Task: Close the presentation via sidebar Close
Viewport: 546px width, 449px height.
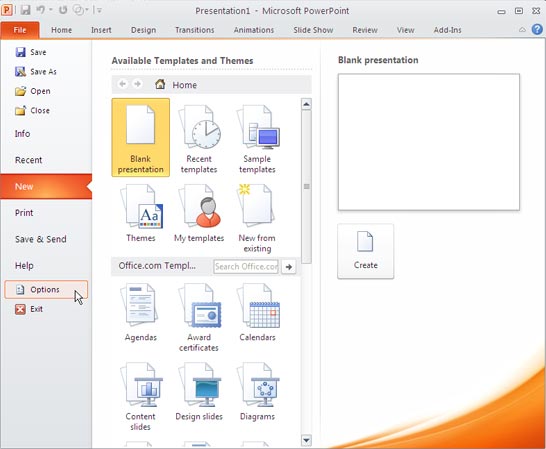Action: pos(32,110)
